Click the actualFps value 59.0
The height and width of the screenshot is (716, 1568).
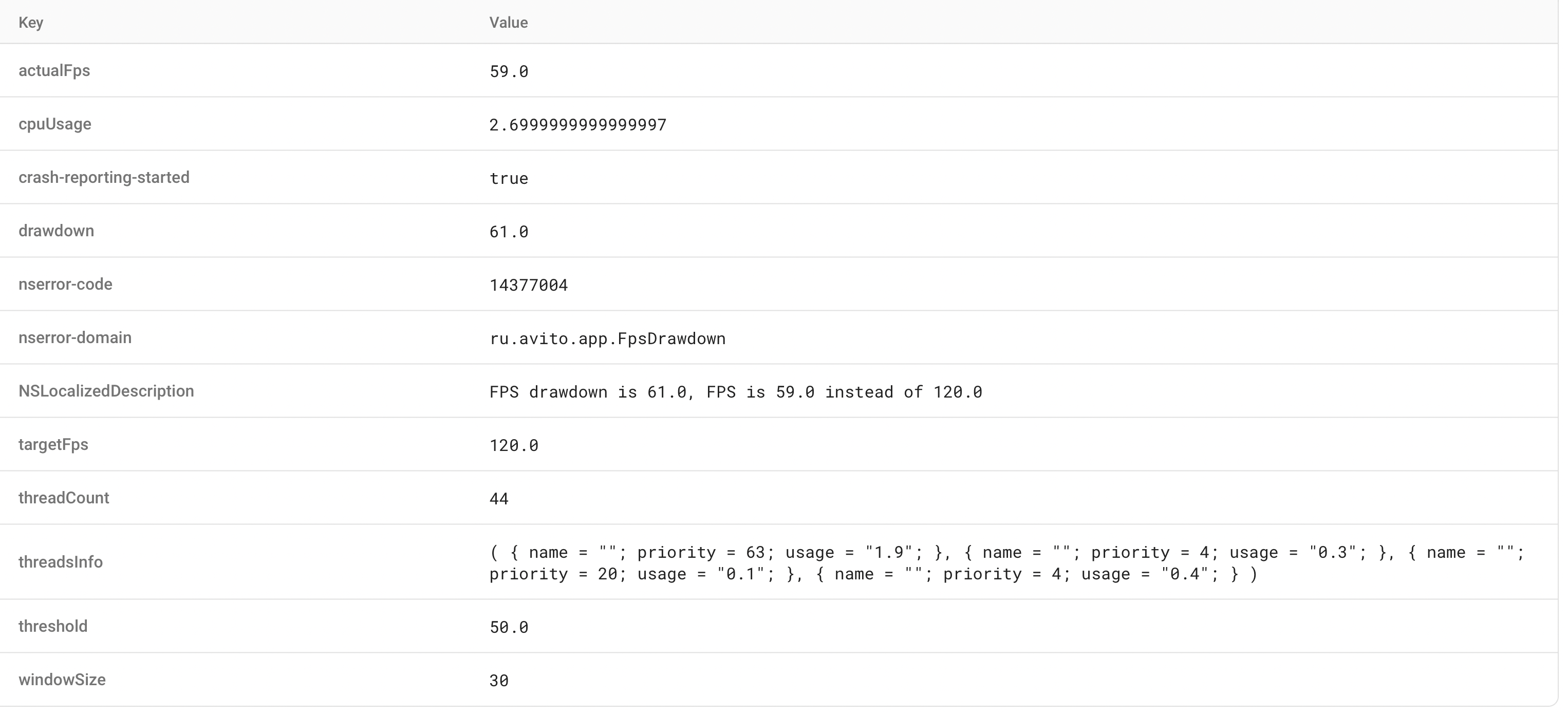pyautogui.click(x=509, y=71)
